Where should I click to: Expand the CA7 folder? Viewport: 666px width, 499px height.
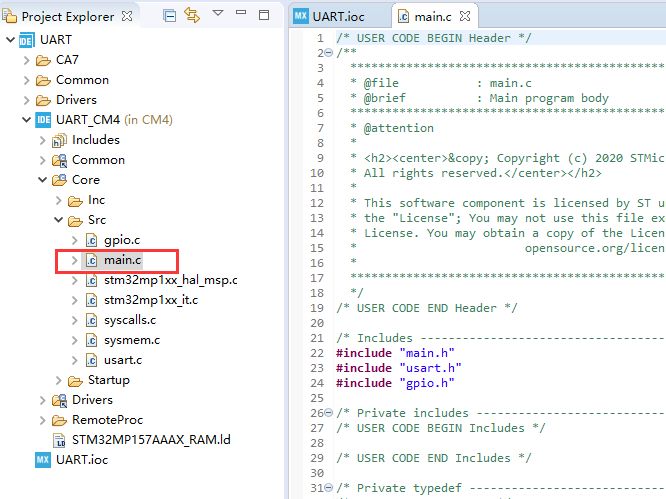pos(26,60)
